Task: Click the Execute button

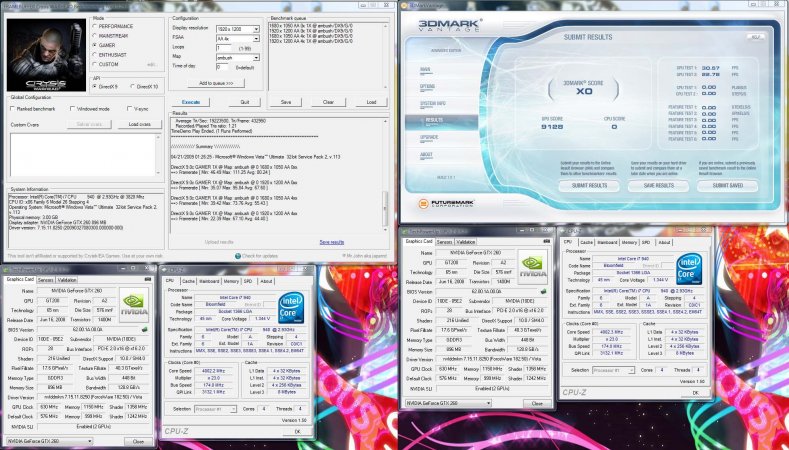Action: click(191, 102)
